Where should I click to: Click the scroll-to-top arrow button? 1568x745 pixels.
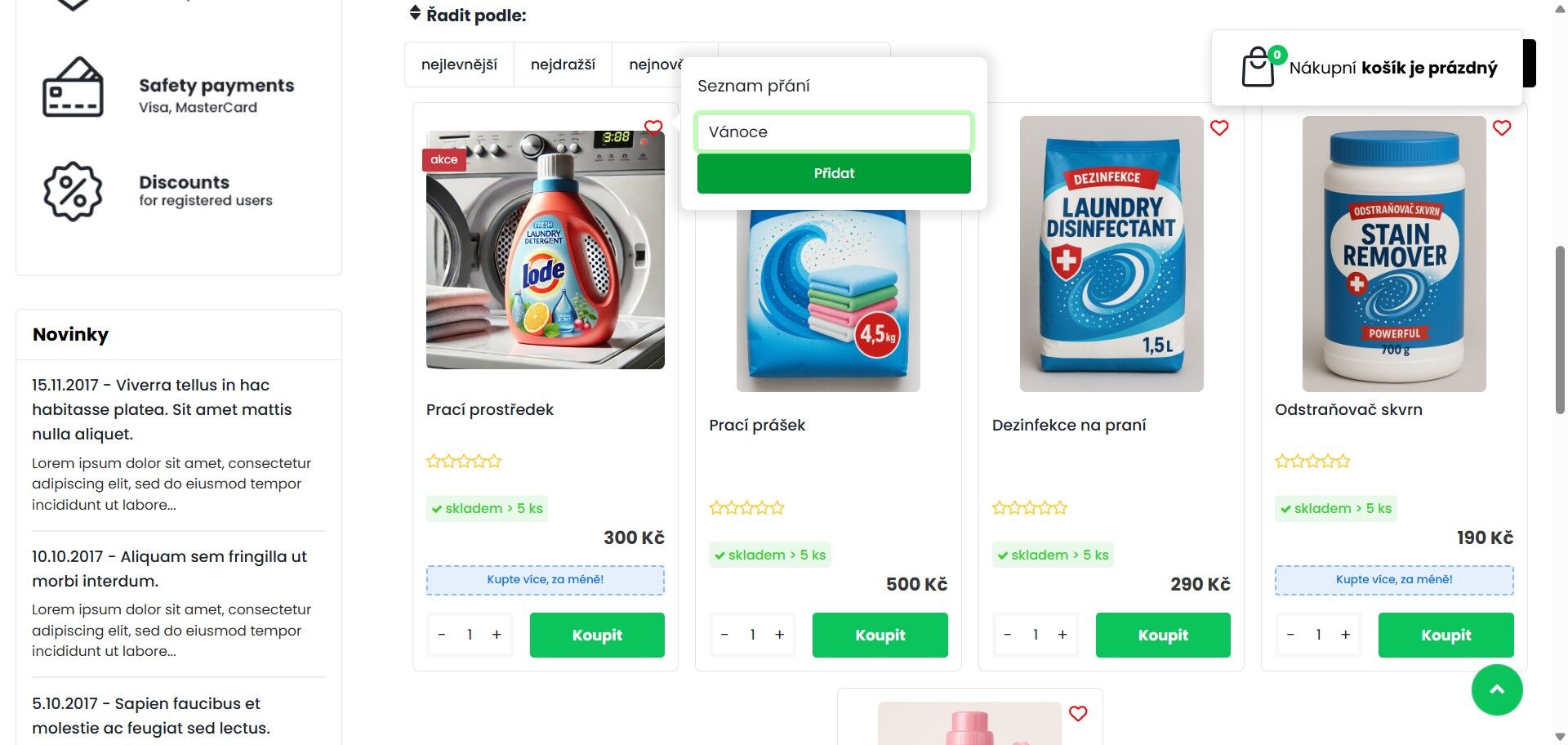pyautogui.click(x=1497, y=690)
